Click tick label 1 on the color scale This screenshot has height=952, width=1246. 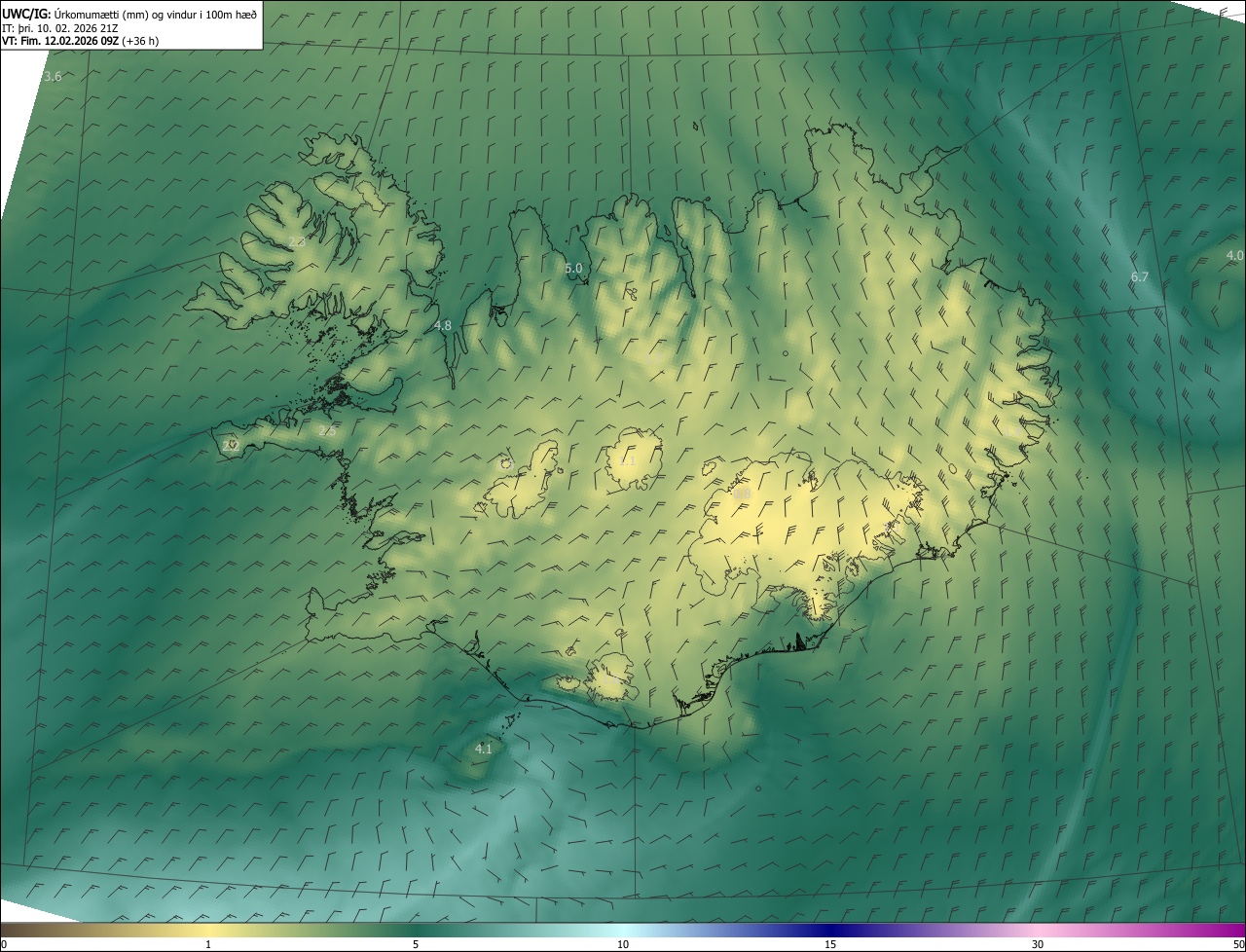coord(208,944)
